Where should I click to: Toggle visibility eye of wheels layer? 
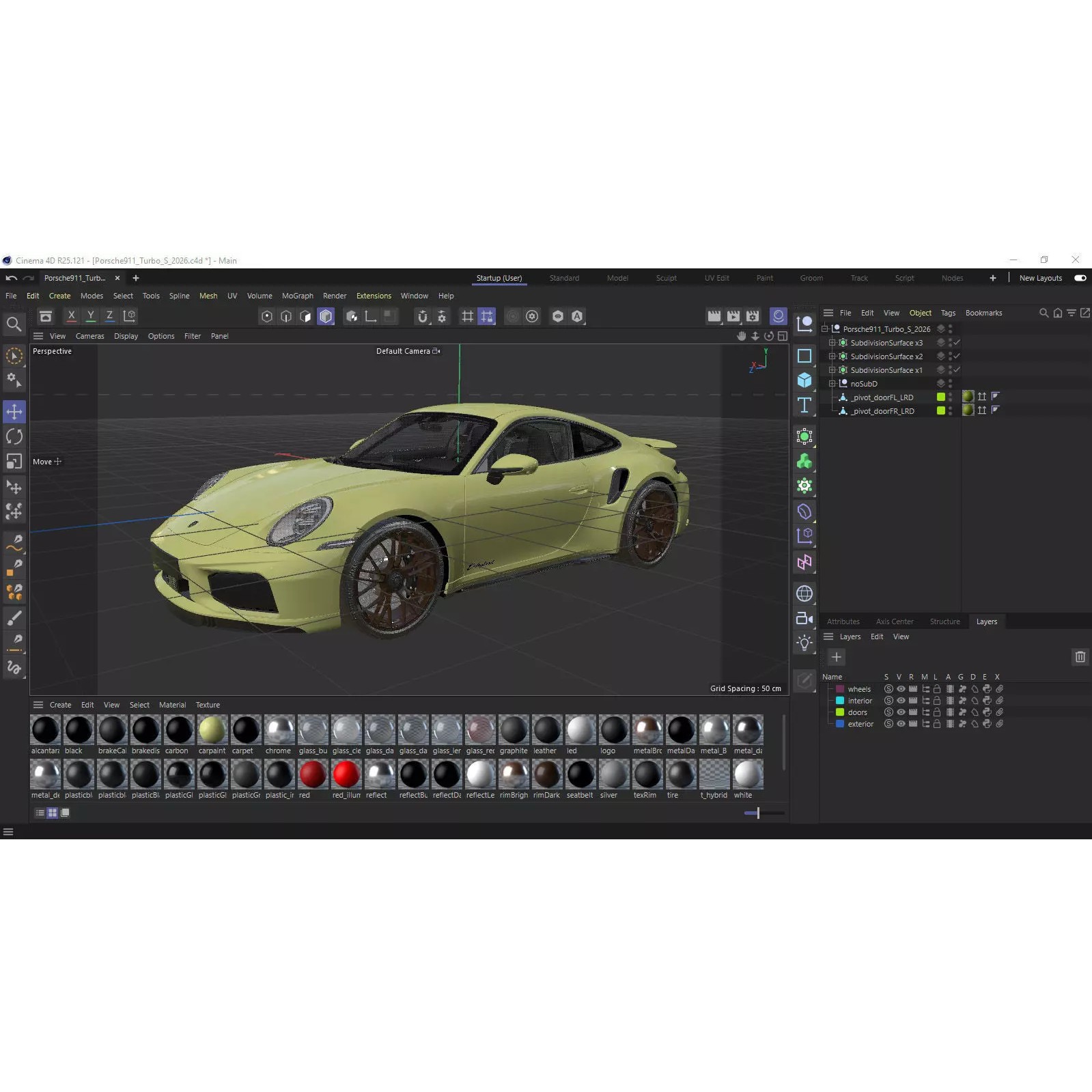[x=901, y=689]
